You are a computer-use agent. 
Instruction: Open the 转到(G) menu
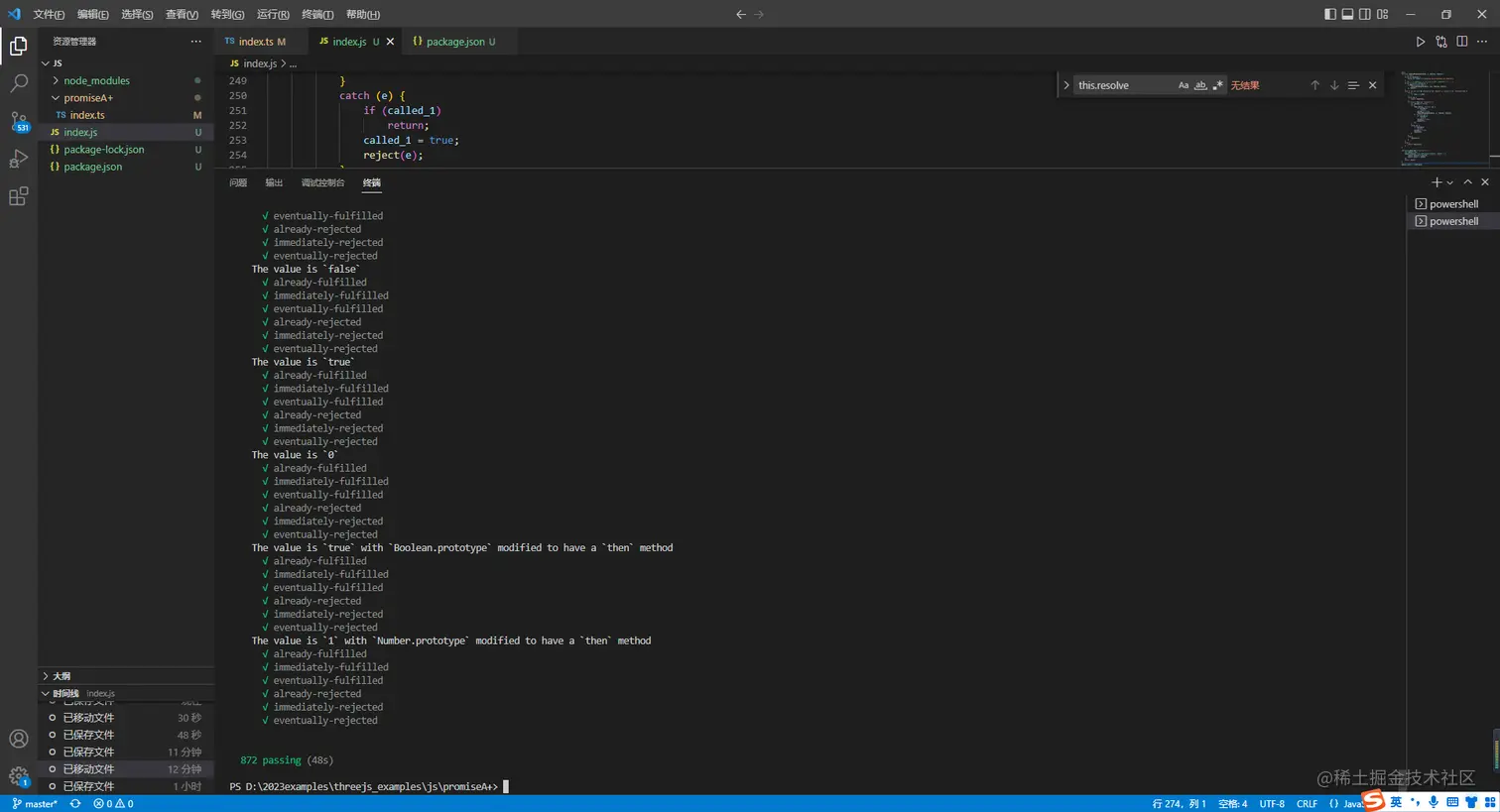tap(227, 14)
